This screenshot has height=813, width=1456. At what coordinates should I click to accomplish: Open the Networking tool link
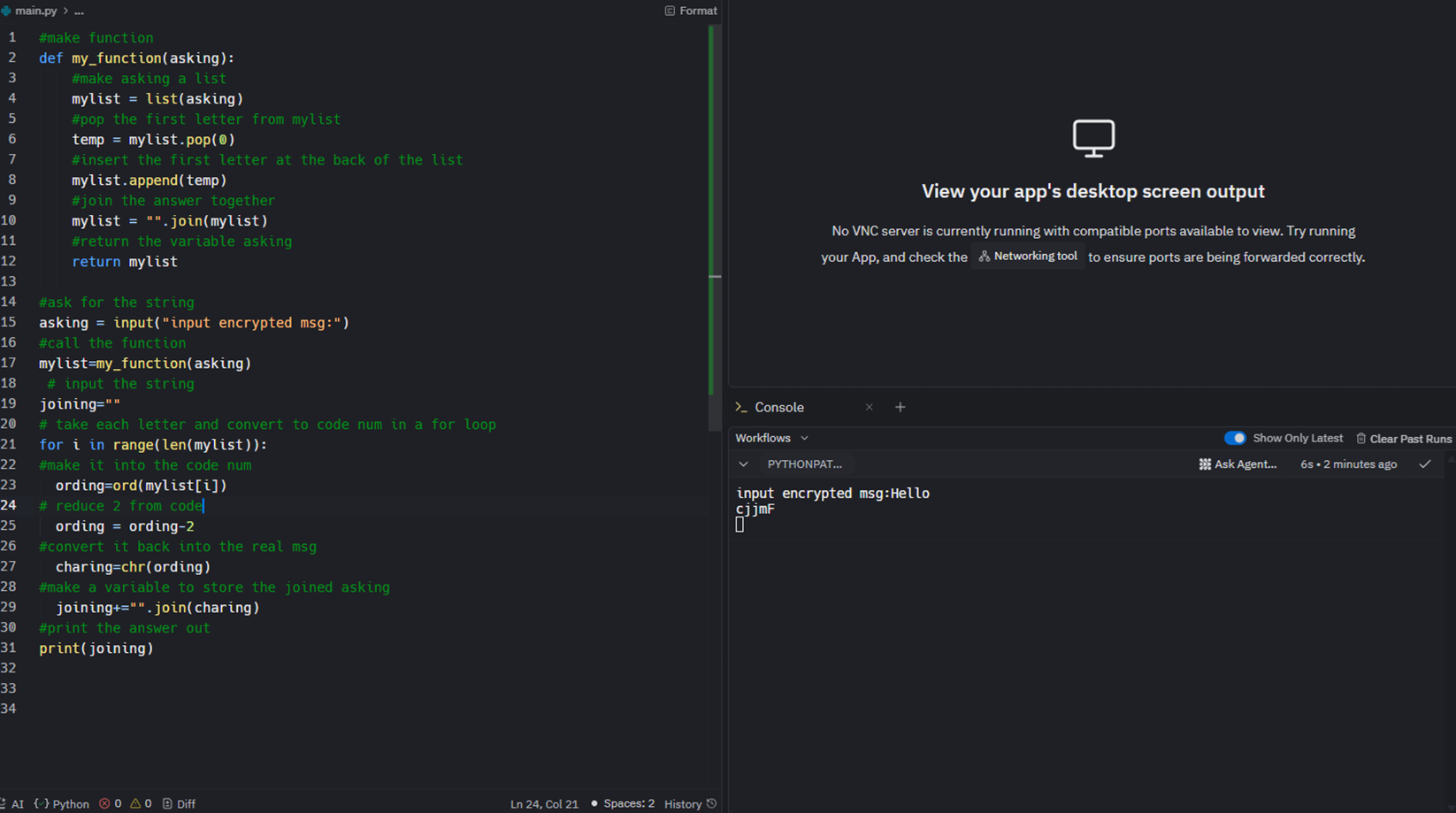click(x=1028, y=257)
